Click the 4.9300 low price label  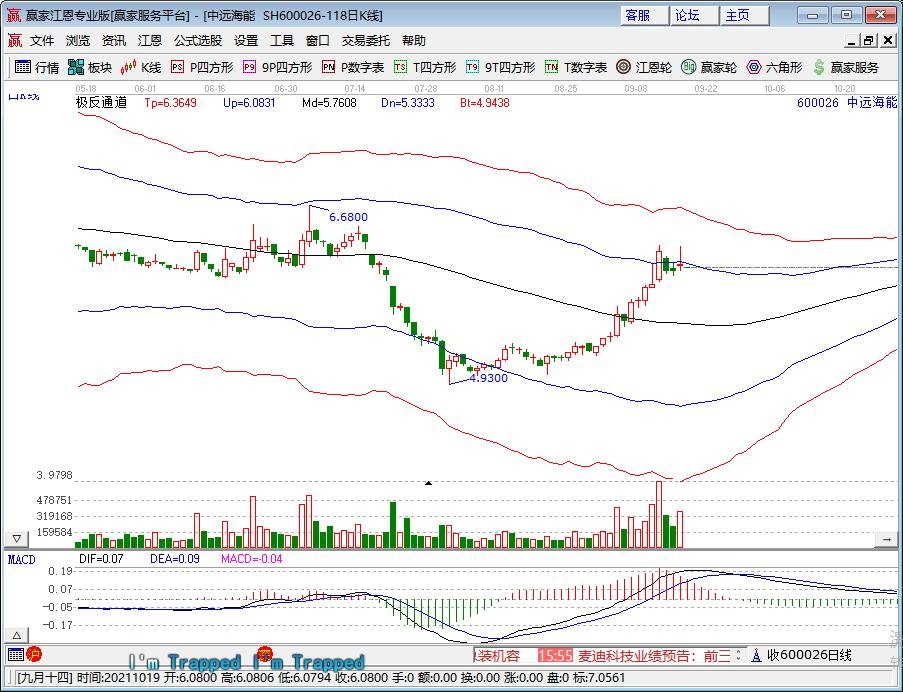click(x=488, y=378)
